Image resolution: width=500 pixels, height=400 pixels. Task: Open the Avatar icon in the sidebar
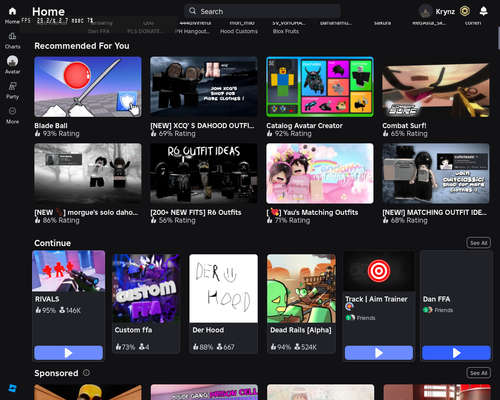[x=12, y=61]
